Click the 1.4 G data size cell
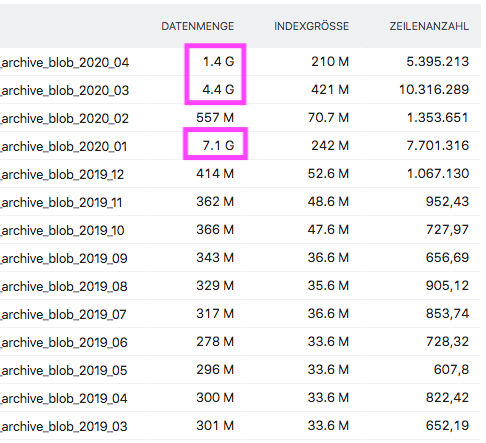 point(219,62)
